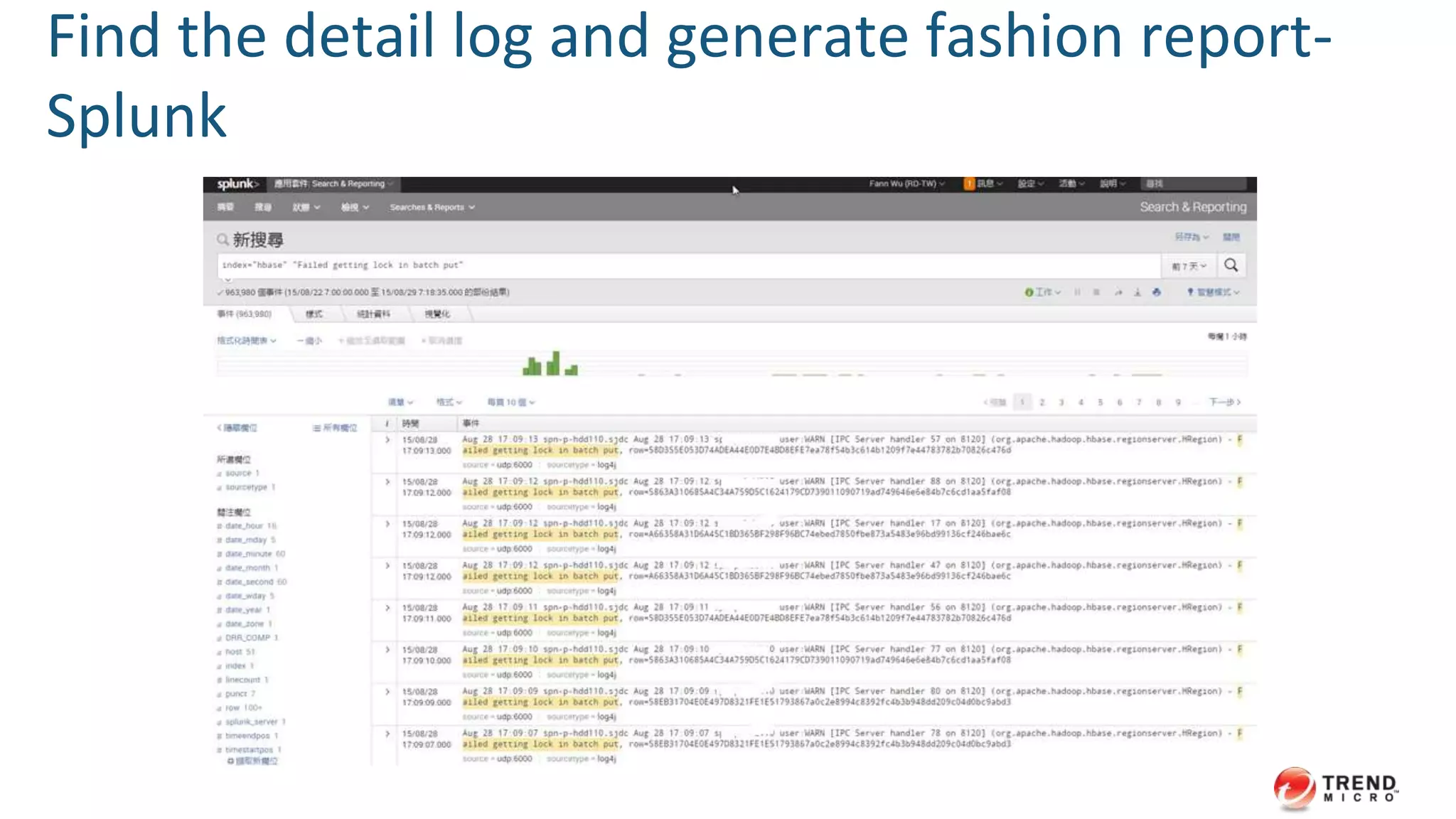Open the orange messages badge showing 1
The image size is (1456, 819).
pos(969,183)
